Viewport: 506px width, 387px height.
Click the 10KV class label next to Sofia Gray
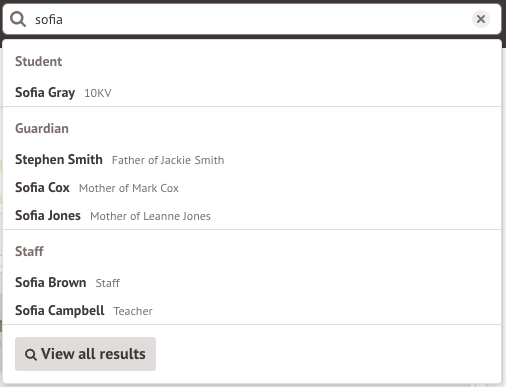[x=98, y=93]
